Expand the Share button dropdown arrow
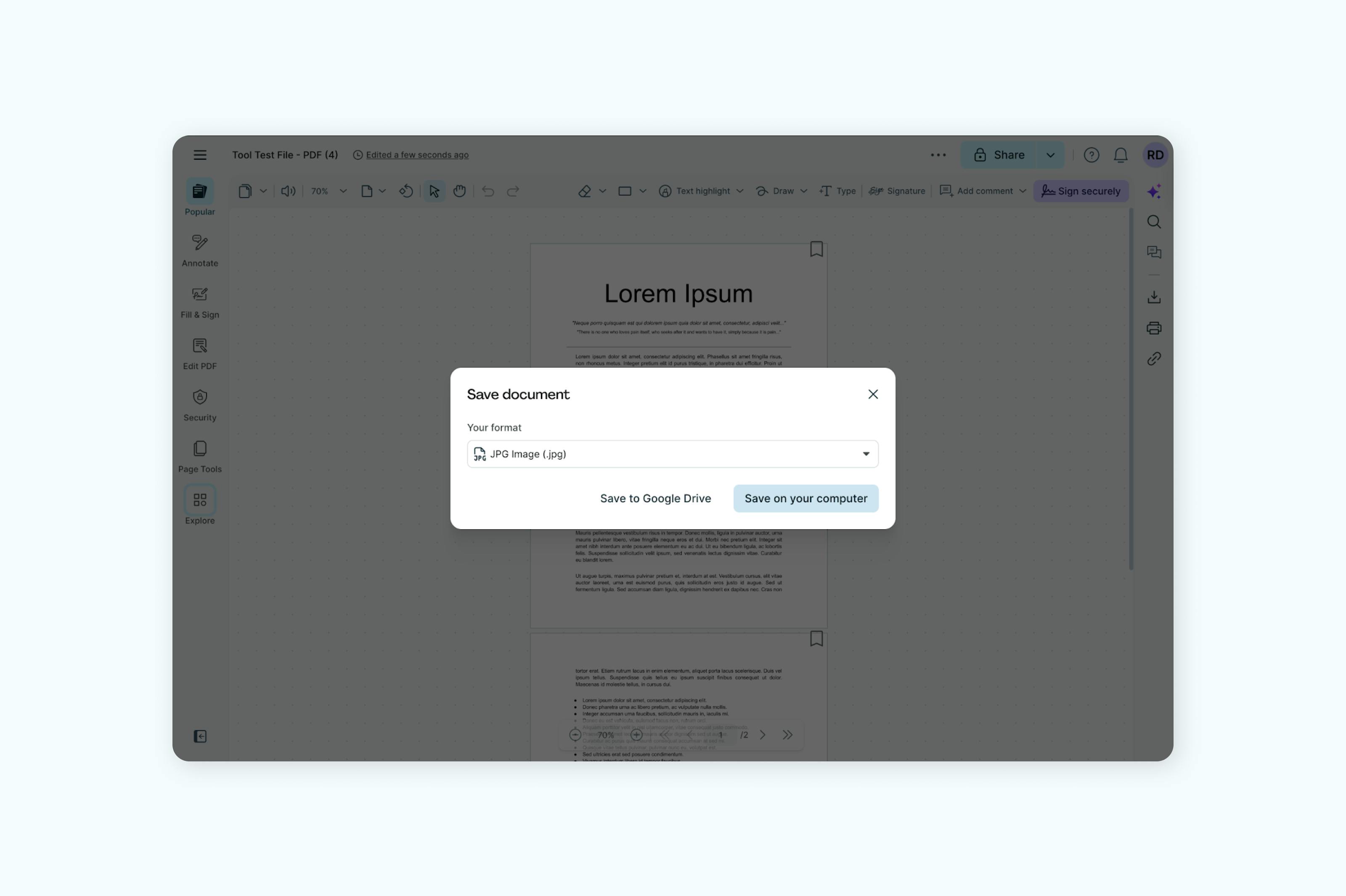This screenshot has height=896, width=1346. pos(1050,155)
